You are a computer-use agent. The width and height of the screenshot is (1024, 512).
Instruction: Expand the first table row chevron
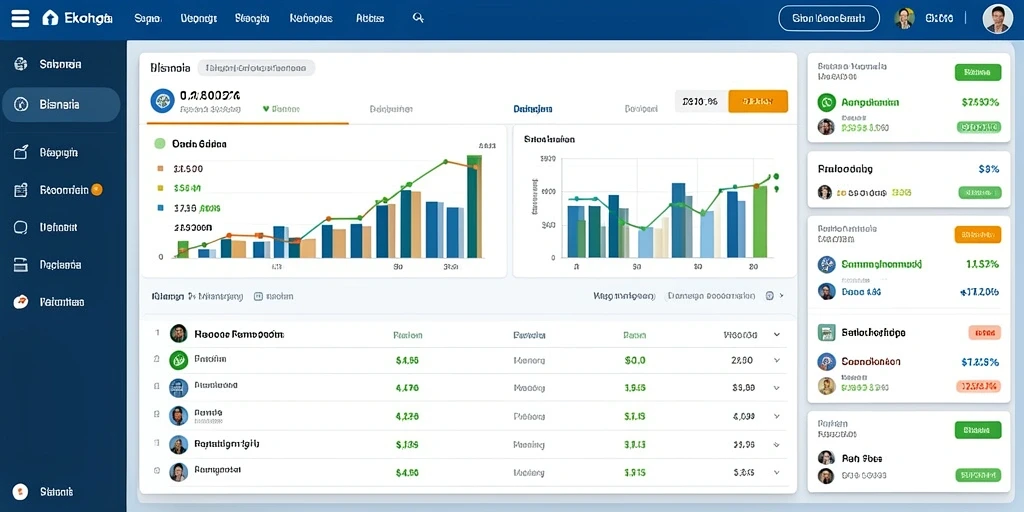[776, 334]
